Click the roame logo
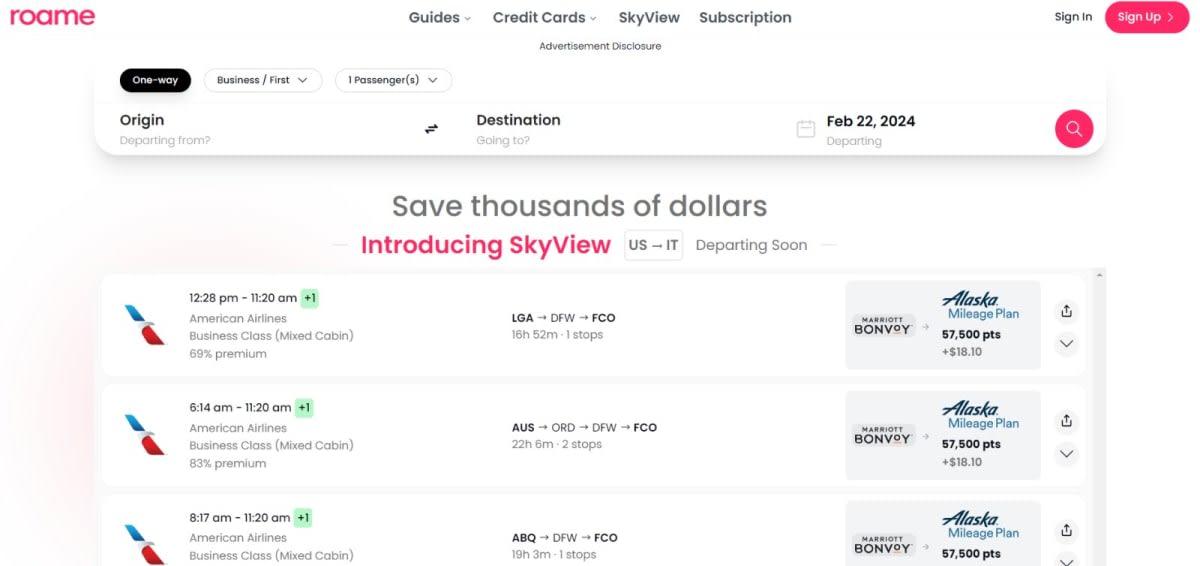The width and height of the screenshot is (1200, 566). (53, 17)
